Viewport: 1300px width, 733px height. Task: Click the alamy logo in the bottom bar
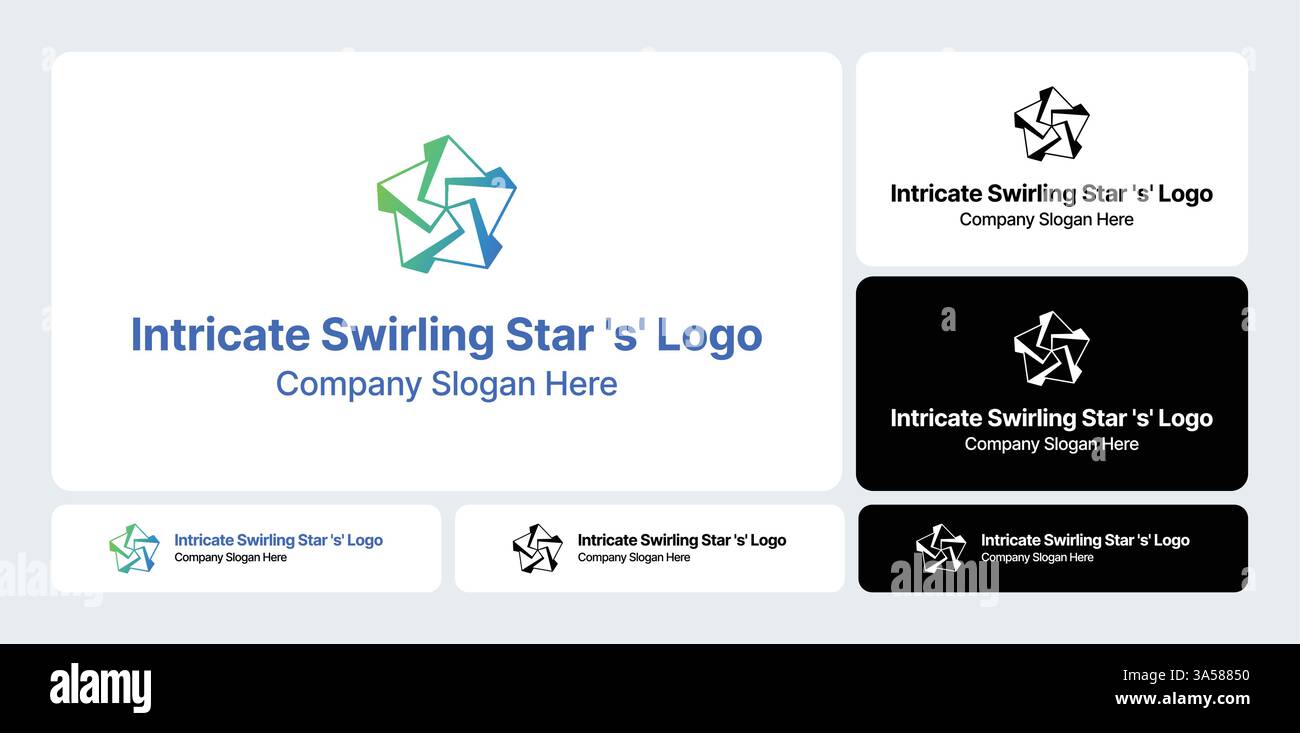click(x=100, y=688)
